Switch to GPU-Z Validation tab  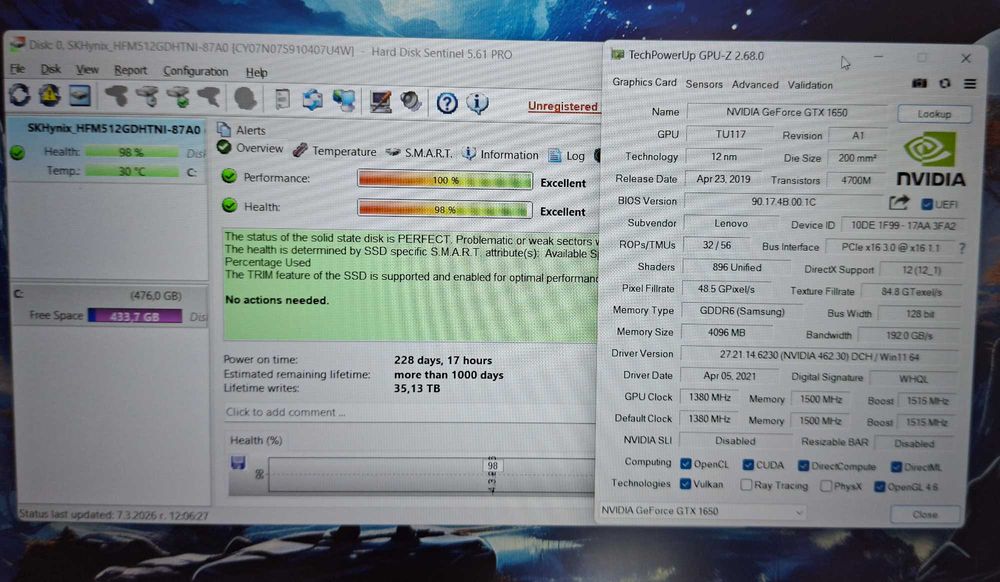point(810,85)
